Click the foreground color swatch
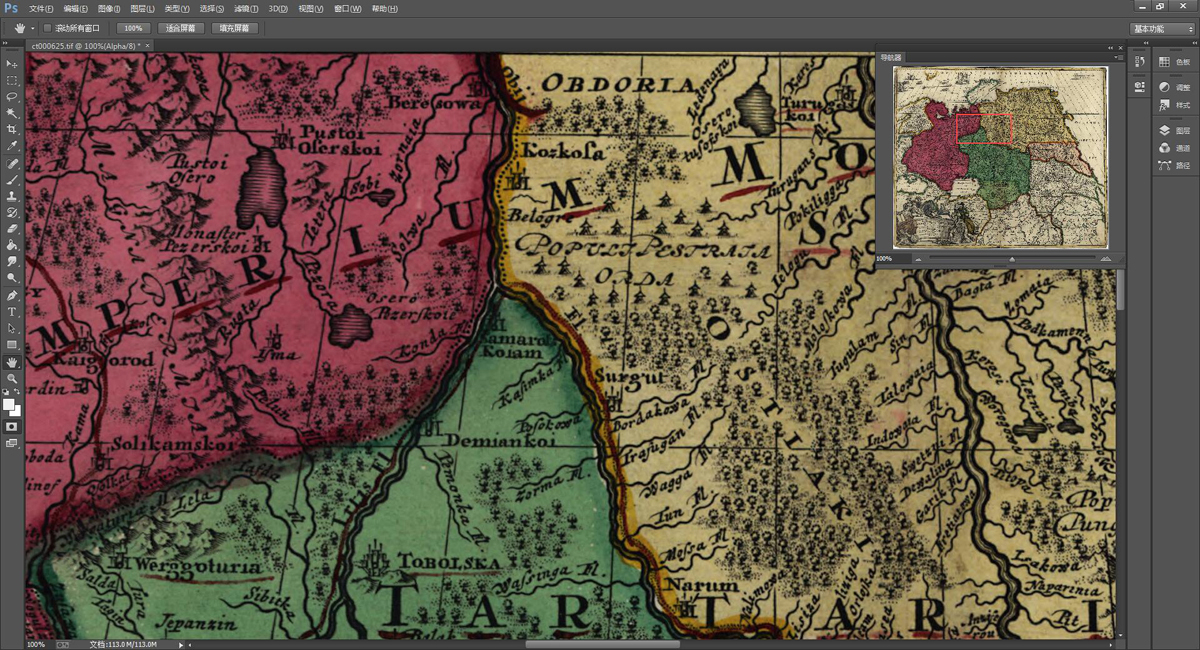The image size is (1200, 650). (9, 403)
